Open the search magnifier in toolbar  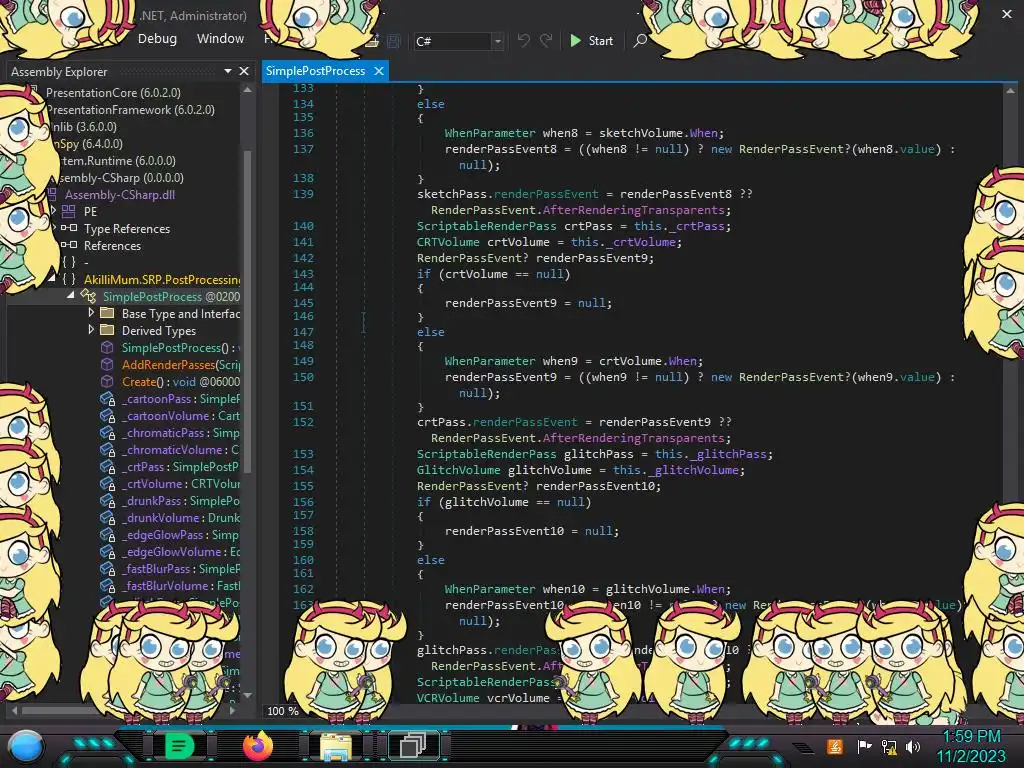[x=640, y=40]
